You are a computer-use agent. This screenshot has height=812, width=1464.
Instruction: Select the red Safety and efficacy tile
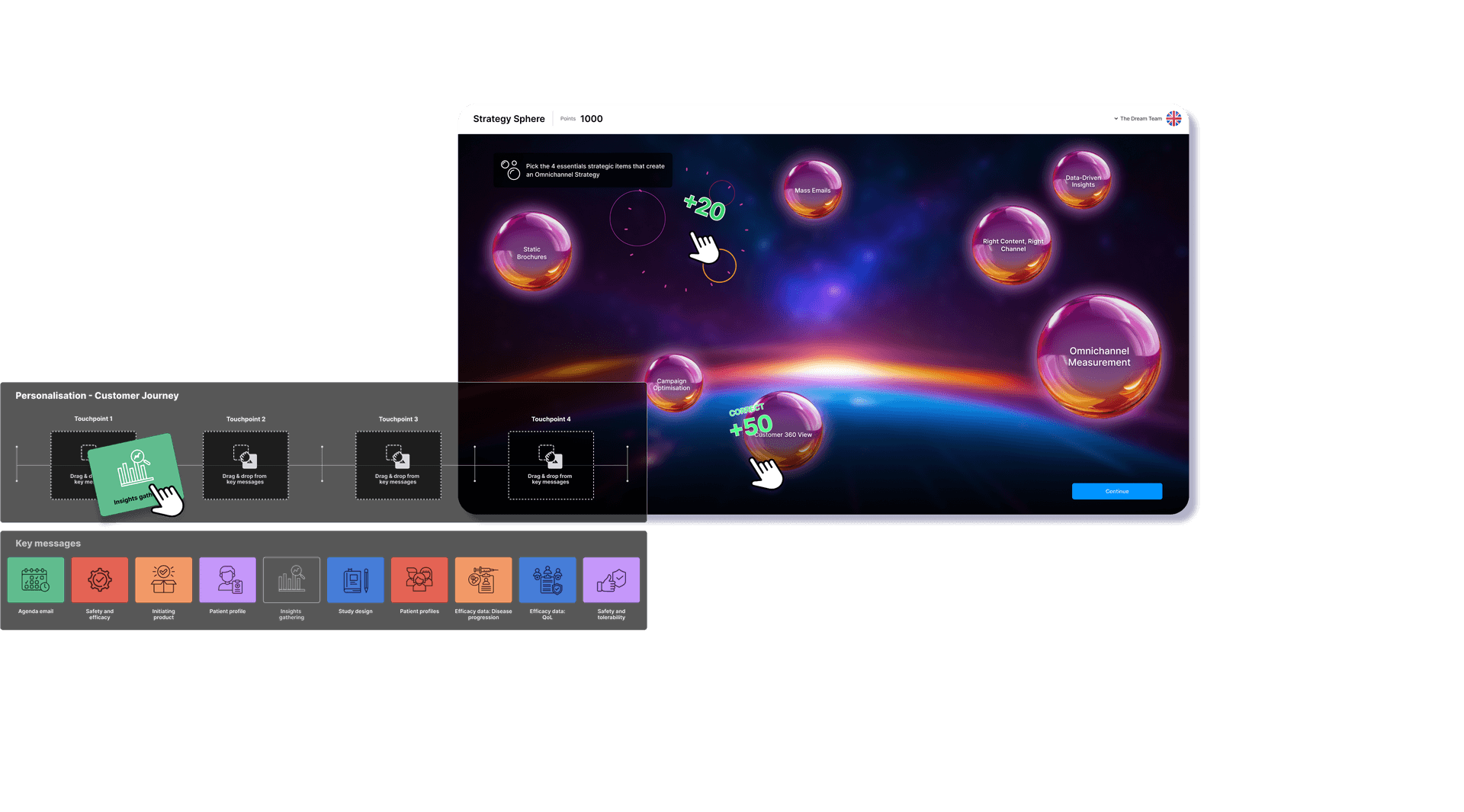click(x=100, y=580)
